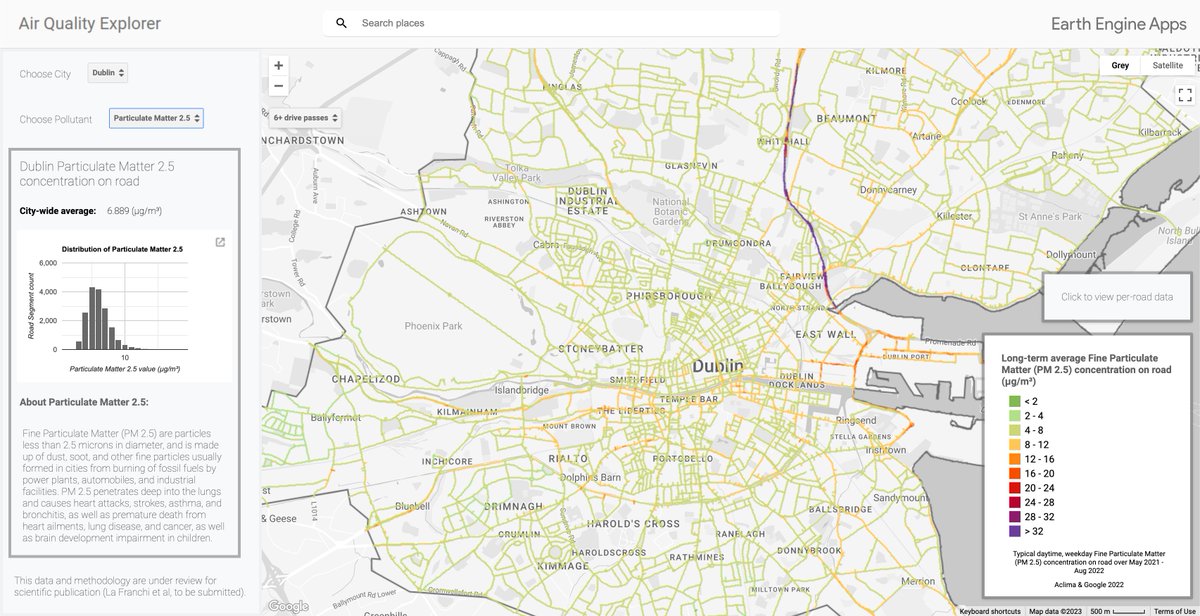Image resolution: width=1200 pixels, height=616 pixels.
Task: Zoom out the map with minus button
Action: 278,86
